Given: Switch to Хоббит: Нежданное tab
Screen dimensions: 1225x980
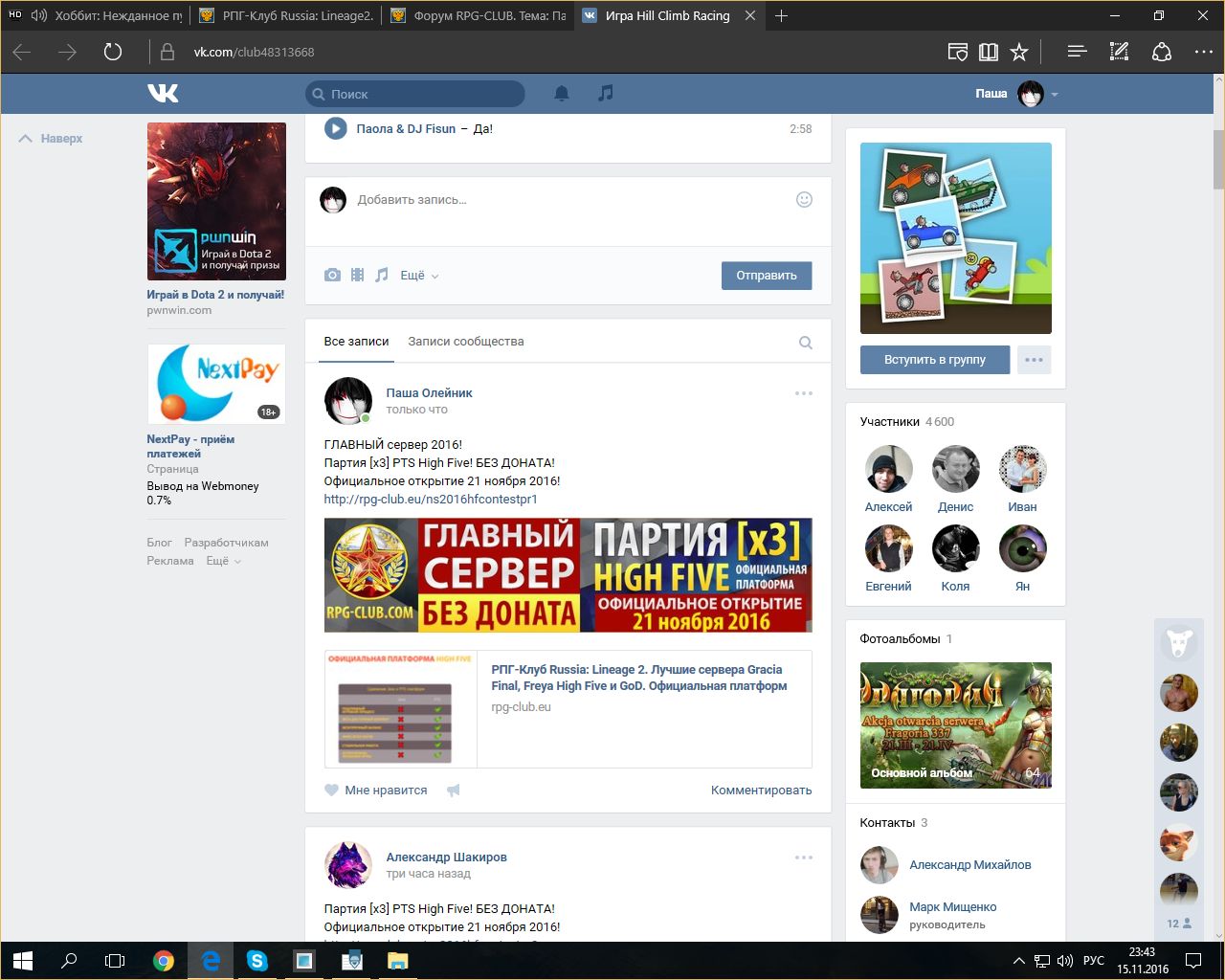Looking at the screenshot, I should pyautogui.click(x=96, y=15).
